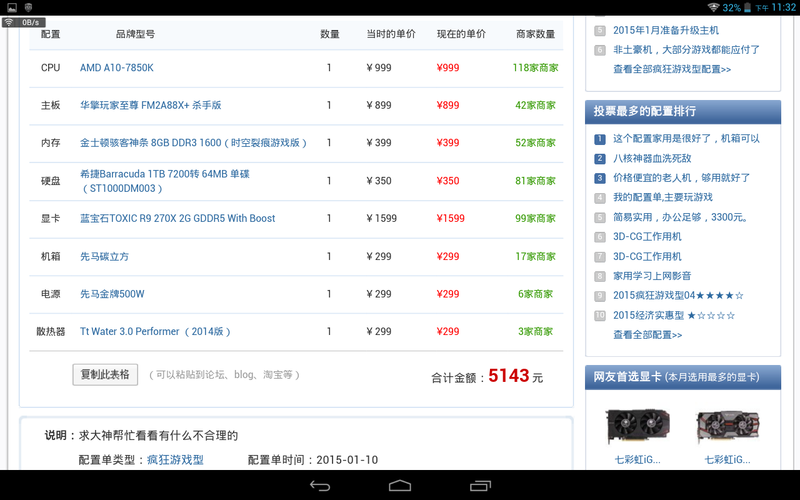This screenshot has height=500, width=800.
Task: Open 八核神器血洗死敌 ranked link
Action: [x=652, y=159]
